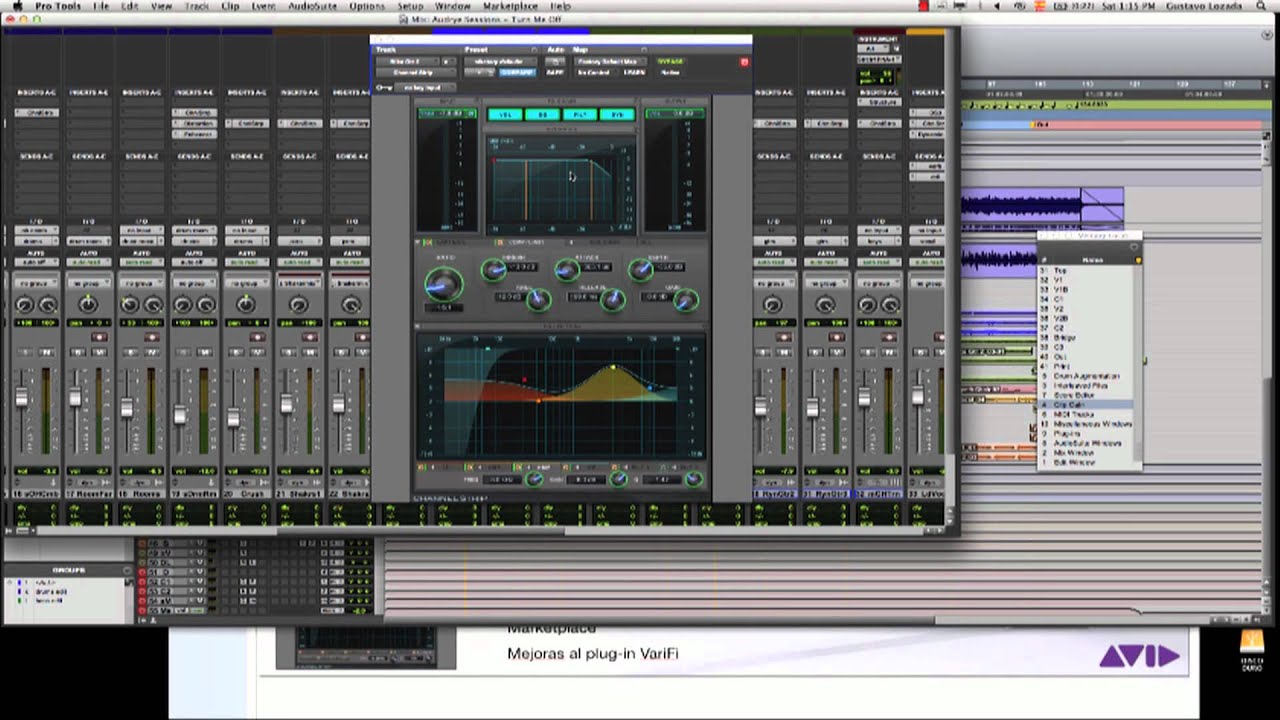Open the Pro Tools application menu
The image size is (1280, 720).
[x=57, y=6]
